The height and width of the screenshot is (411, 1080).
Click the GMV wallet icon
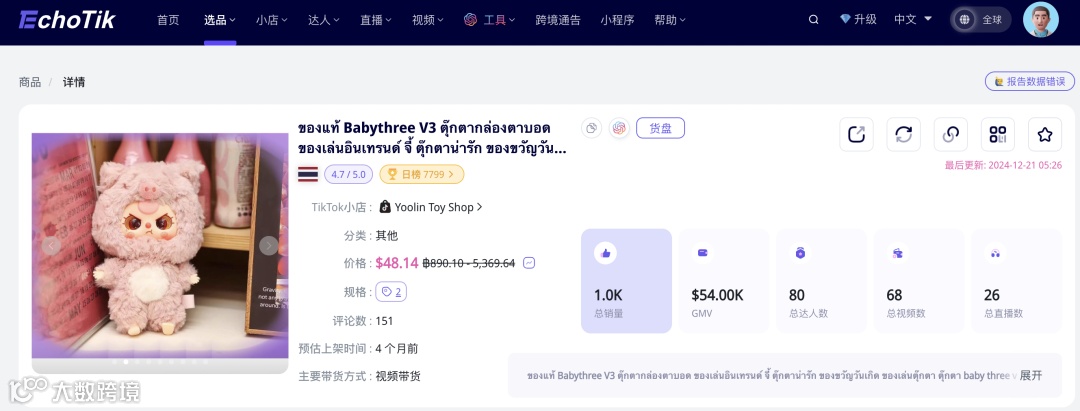pos(703,253)
